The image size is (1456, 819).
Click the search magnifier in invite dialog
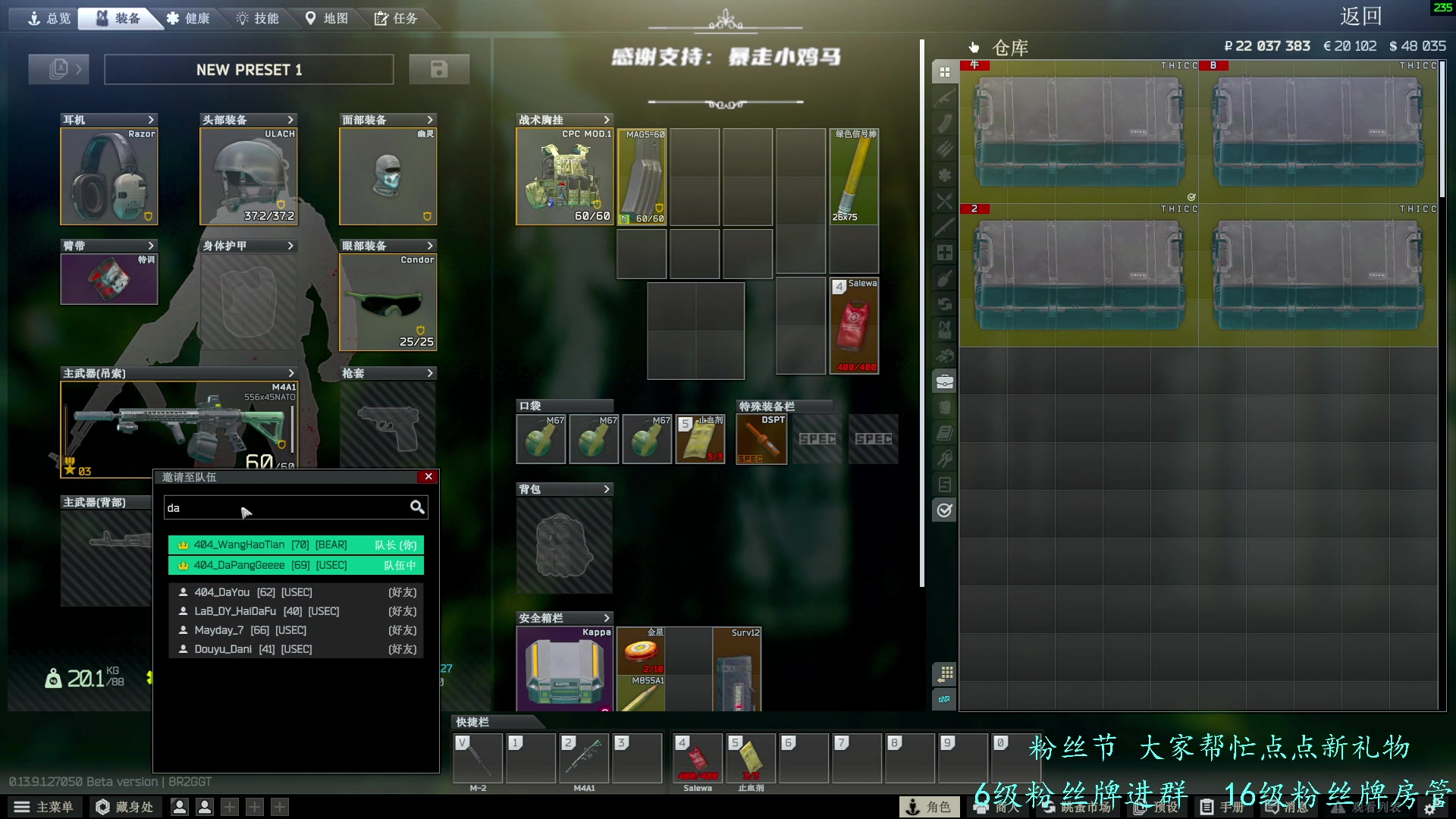point(417,507)
